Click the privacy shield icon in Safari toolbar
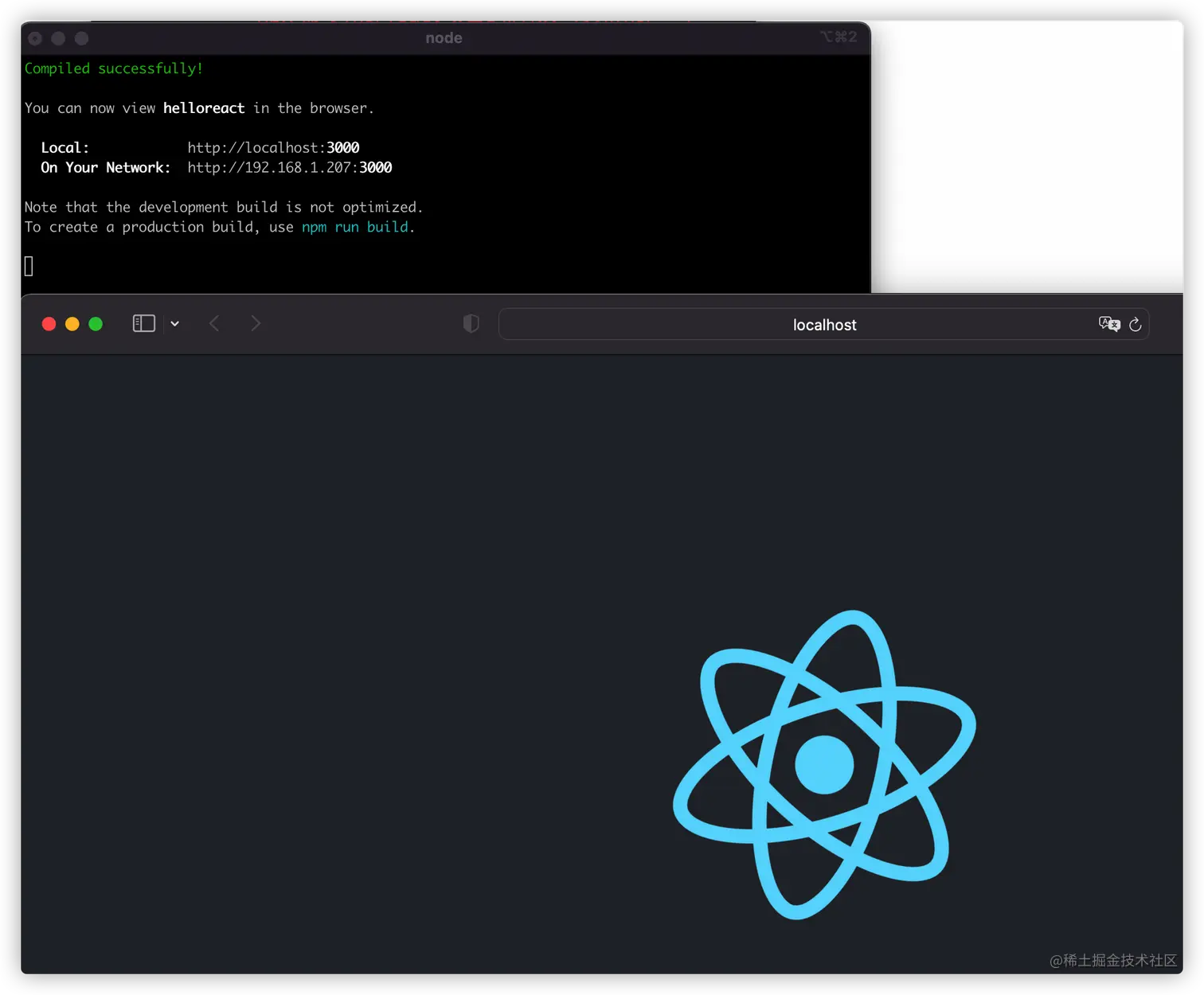The image size is (1204, 995). point(471,323)
